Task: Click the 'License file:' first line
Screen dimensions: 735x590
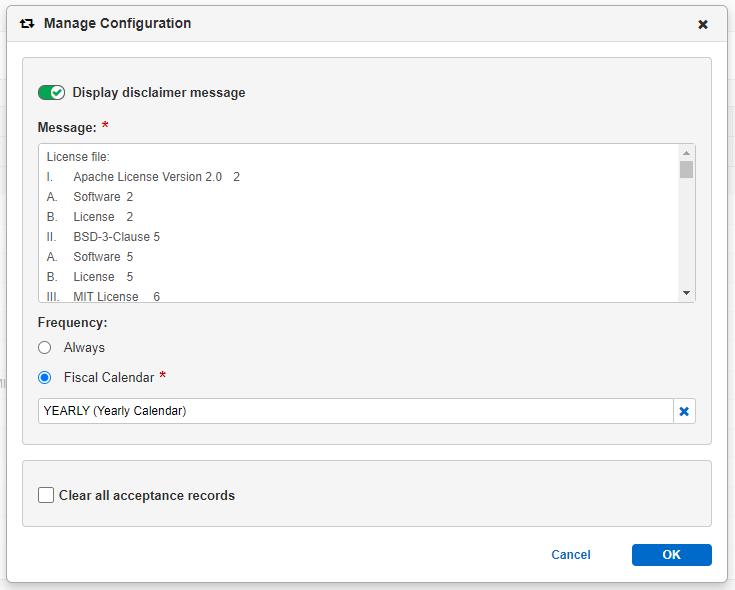Action: pos(78,157)
